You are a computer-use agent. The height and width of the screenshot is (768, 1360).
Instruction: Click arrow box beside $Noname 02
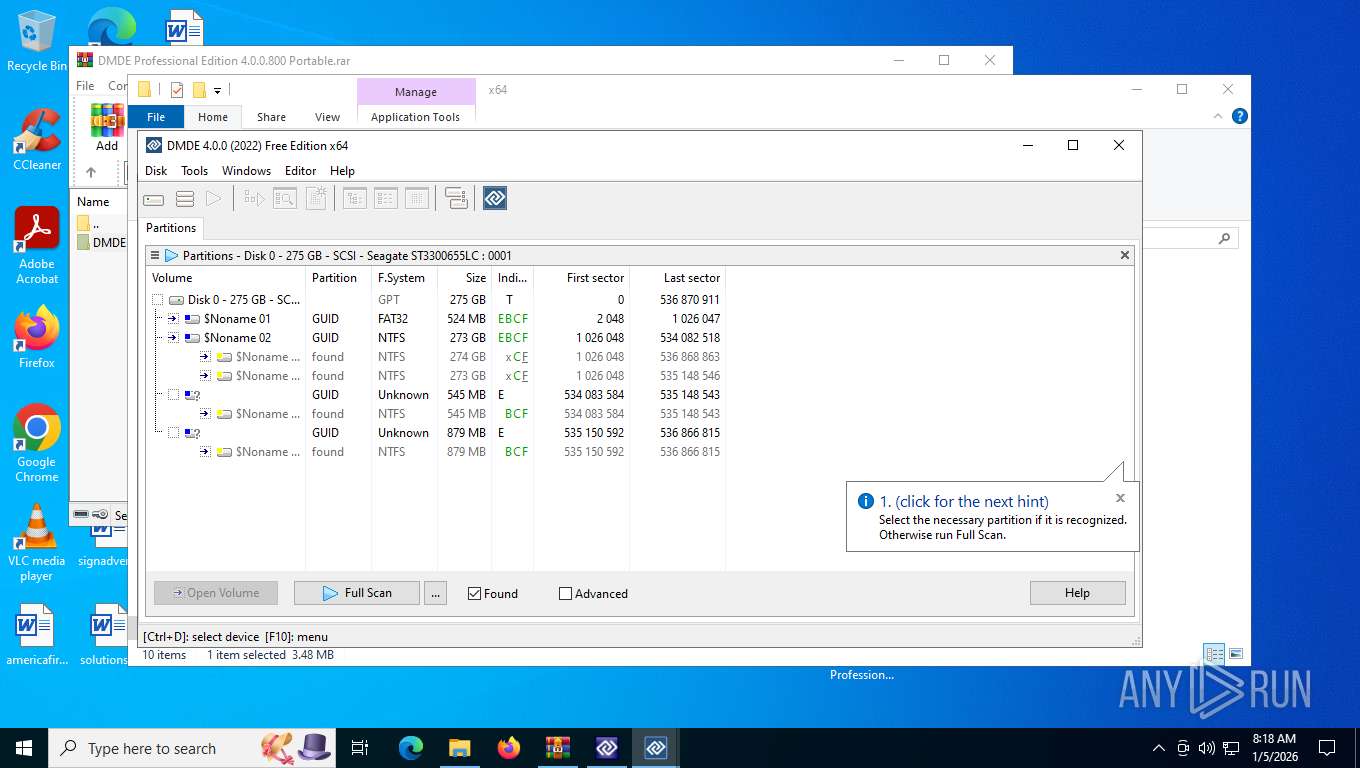(173, 338)
